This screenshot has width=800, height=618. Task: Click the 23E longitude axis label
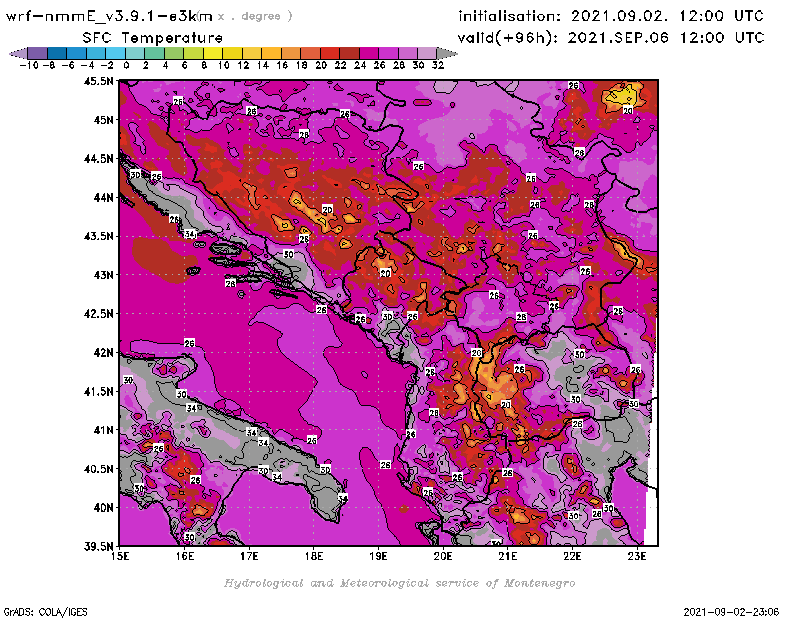coord(637,556)
